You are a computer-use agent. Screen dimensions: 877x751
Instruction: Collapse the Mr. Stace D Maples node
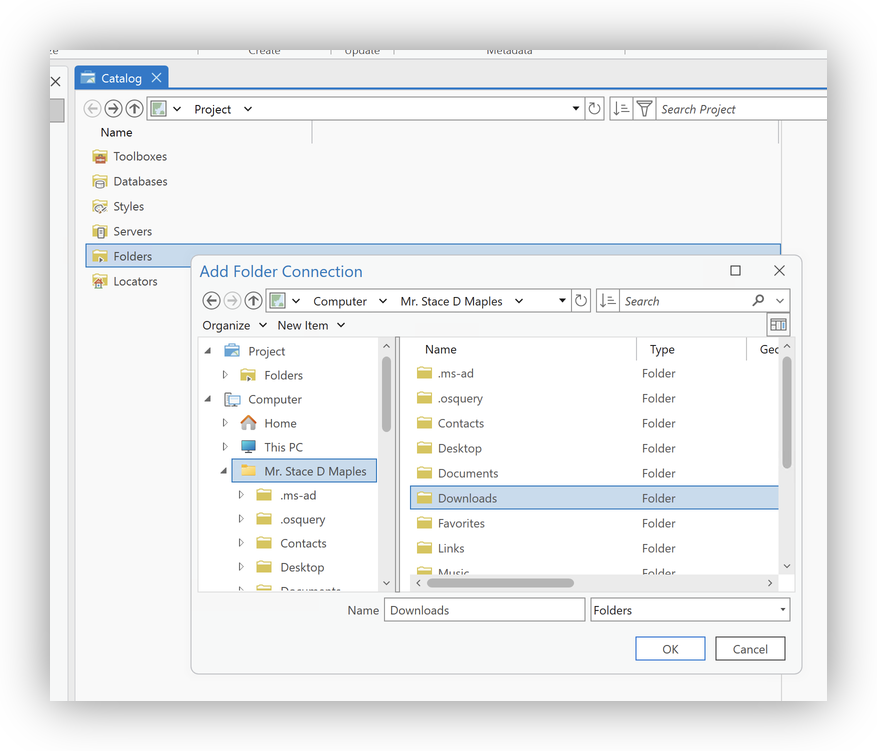(225, 471)
